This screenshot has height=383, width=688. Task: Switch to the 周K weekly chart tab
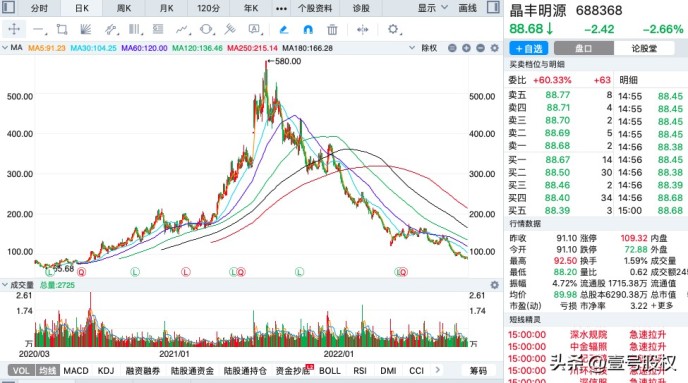click(x=124, y=8)
